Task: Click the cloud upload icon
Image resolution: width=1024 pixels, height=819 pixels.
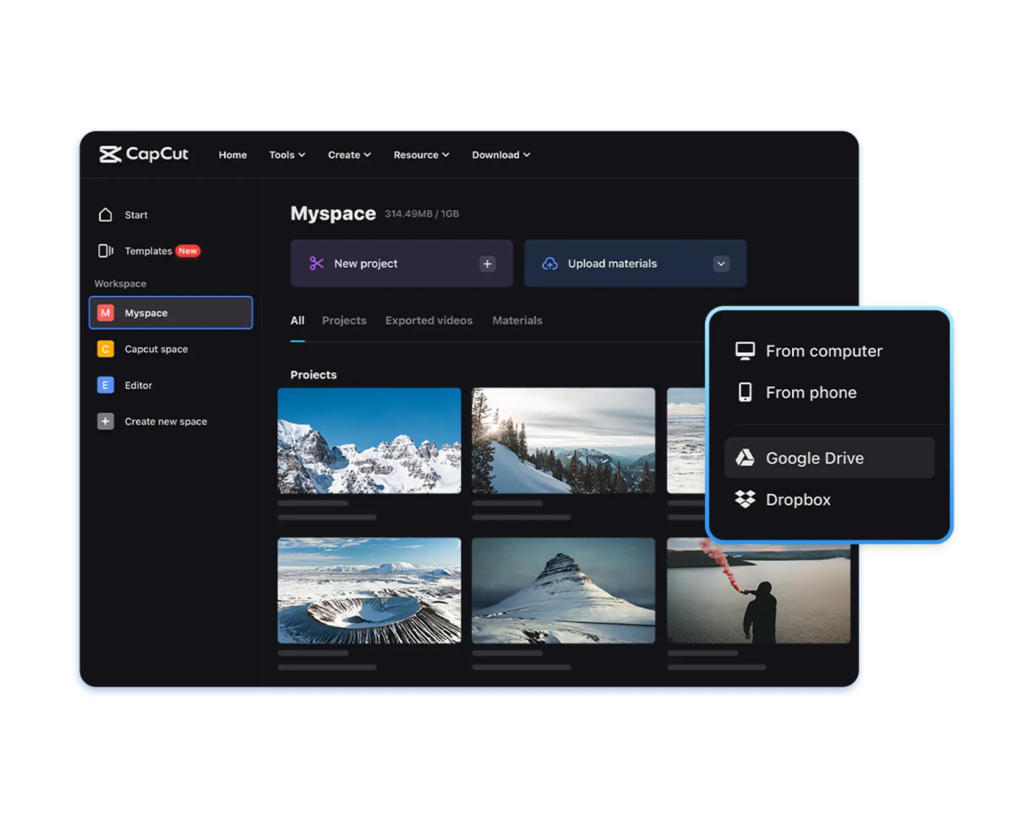Action: point(550,263)
